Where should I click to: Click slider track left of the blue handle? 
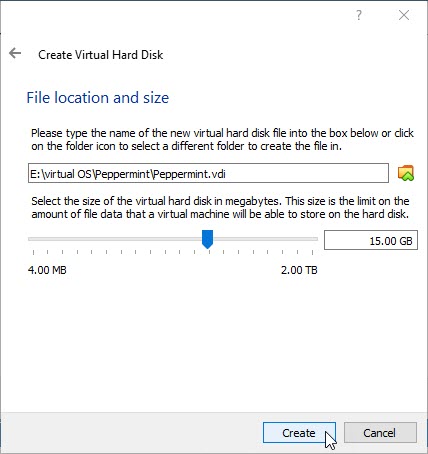click(x=115, y=239)
